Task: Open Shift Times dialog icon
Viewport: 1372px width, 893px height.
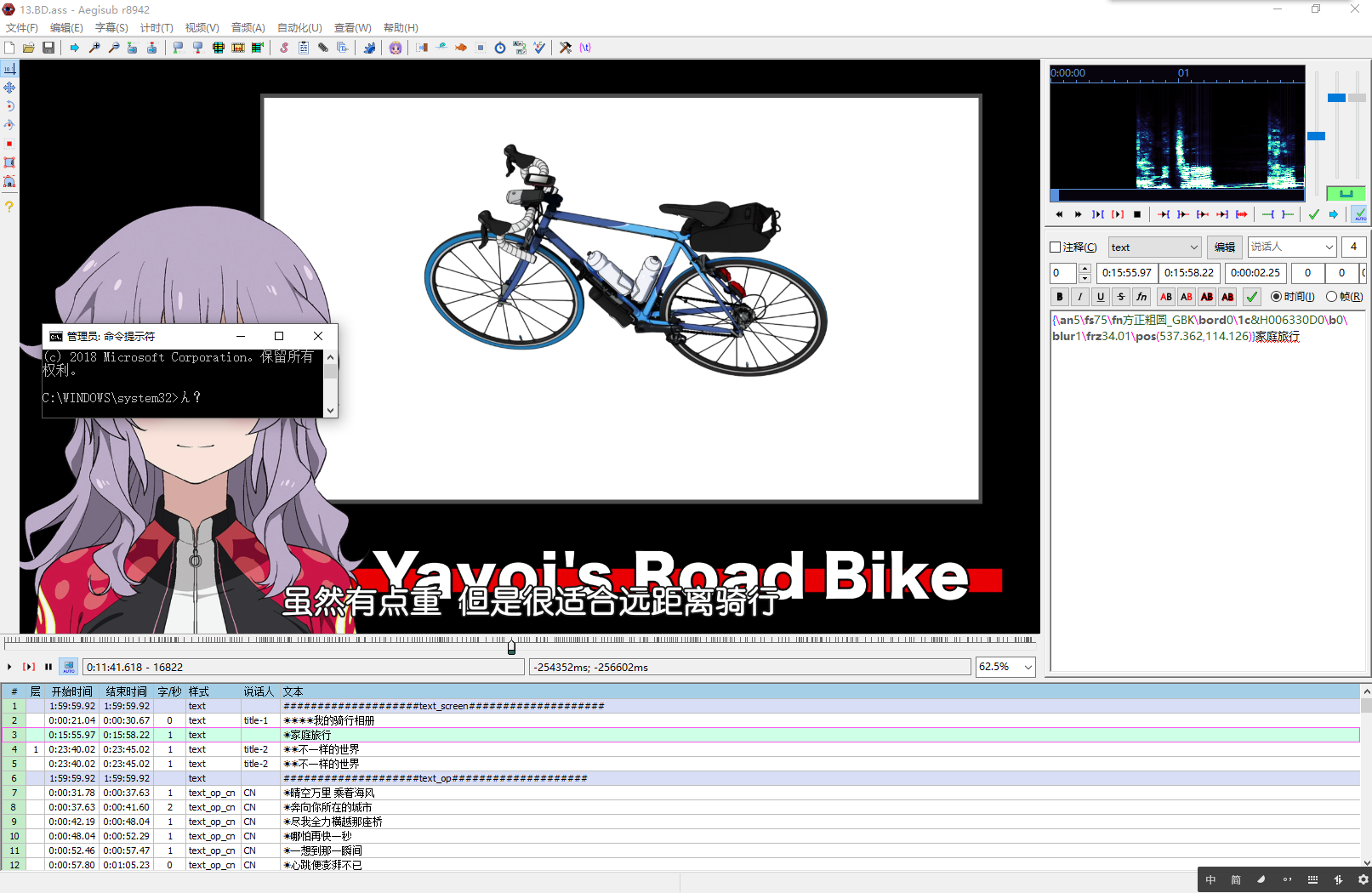Action: click(422, 48)
